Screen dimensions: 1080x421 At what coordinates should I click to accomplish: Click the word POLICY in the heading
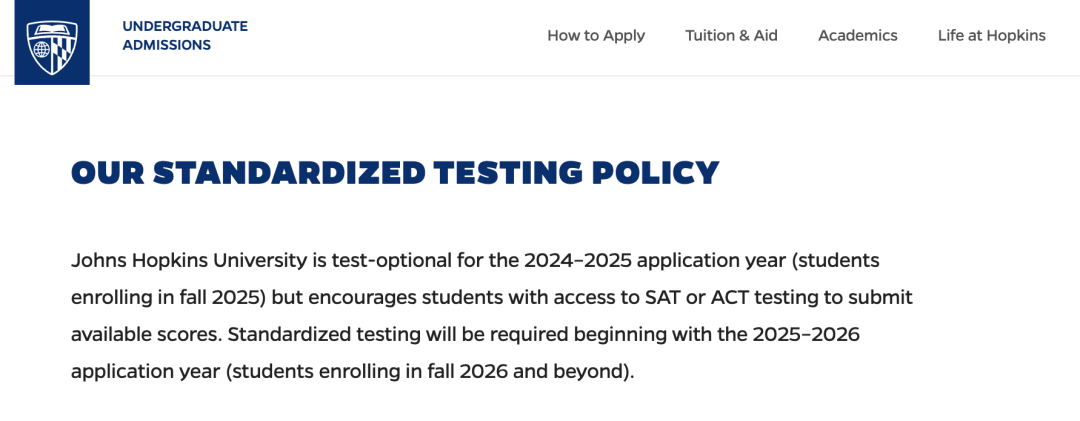point(656,172)
